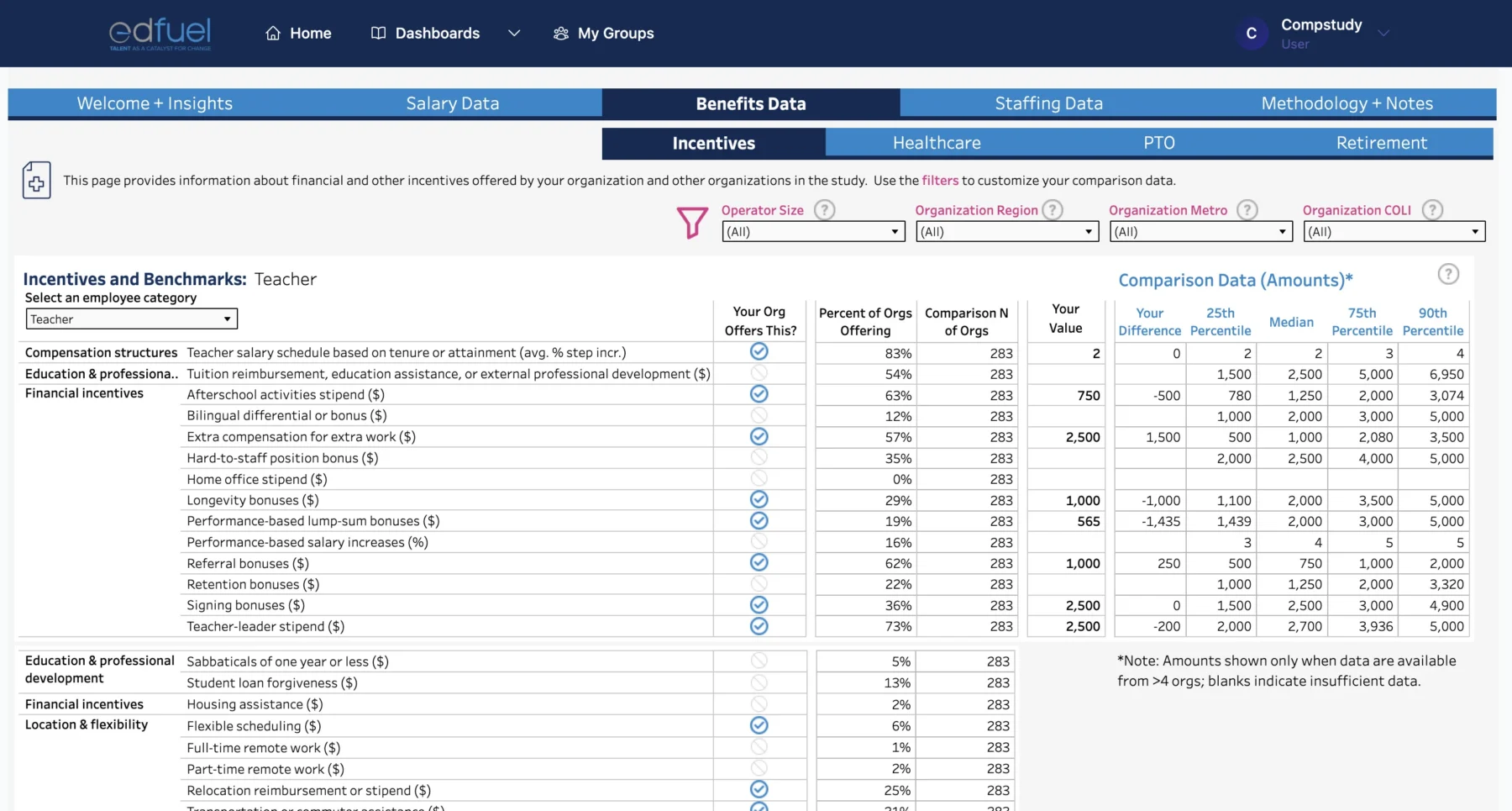Click 'Your Difference' column header
The image size is (1512, 811).
pos(1149,321)
